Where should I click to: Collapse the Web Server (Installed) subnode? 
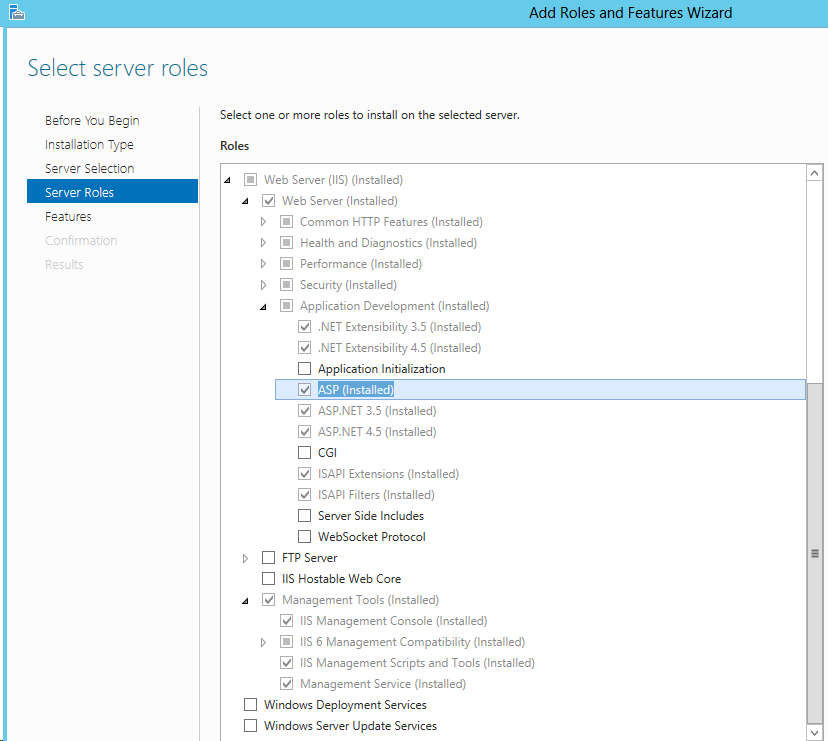tap(246, 201)
